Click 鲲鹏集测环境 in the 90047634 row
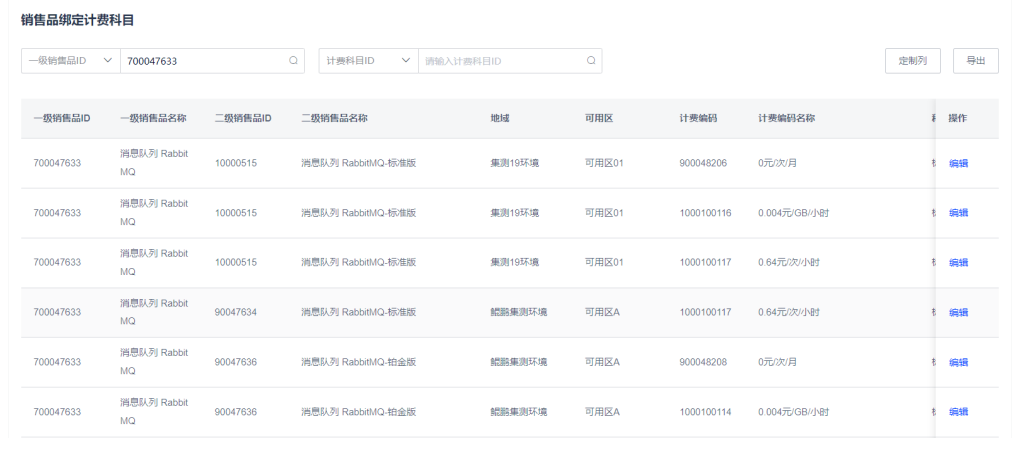Image resolution: width=1021 pixels, height=456 pixels. [519, 312]
